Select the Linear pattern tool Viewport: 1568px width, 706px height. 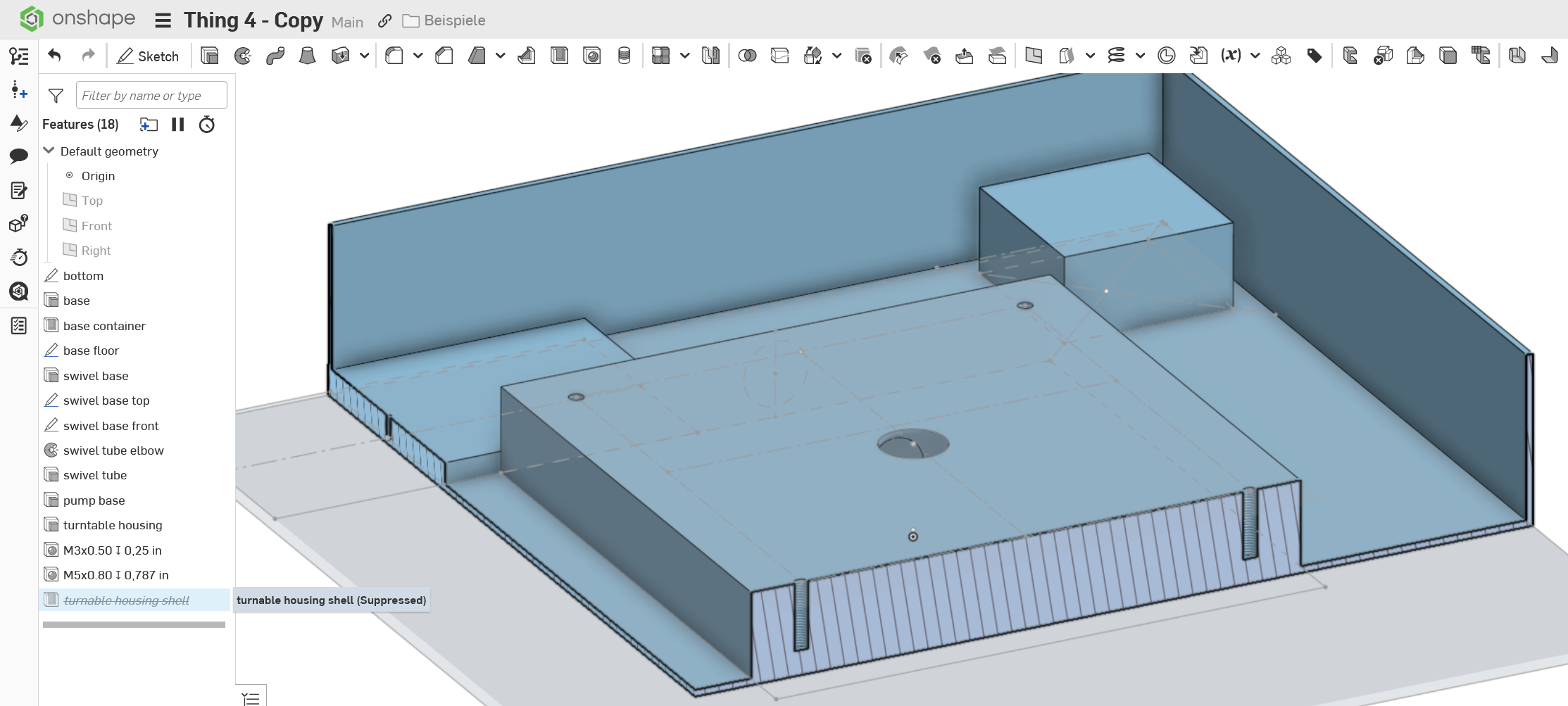coord(660,56)
